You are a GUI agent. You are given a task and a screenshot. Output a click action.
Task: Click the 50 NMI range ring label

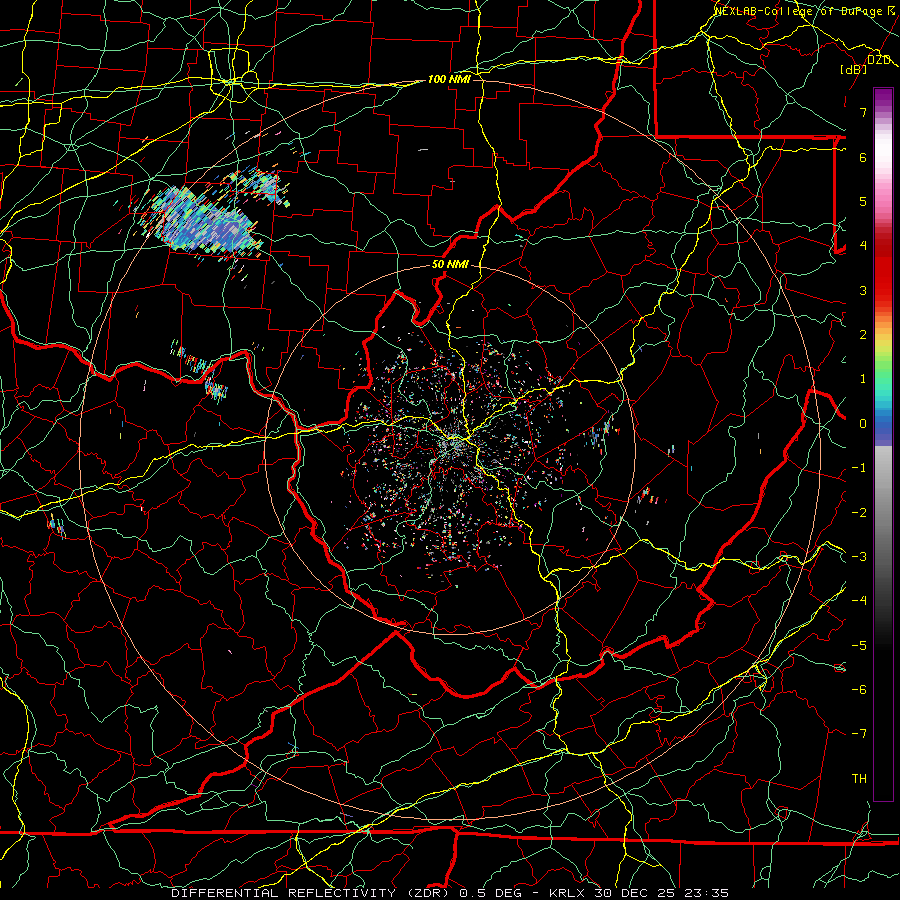click(450, 265)
